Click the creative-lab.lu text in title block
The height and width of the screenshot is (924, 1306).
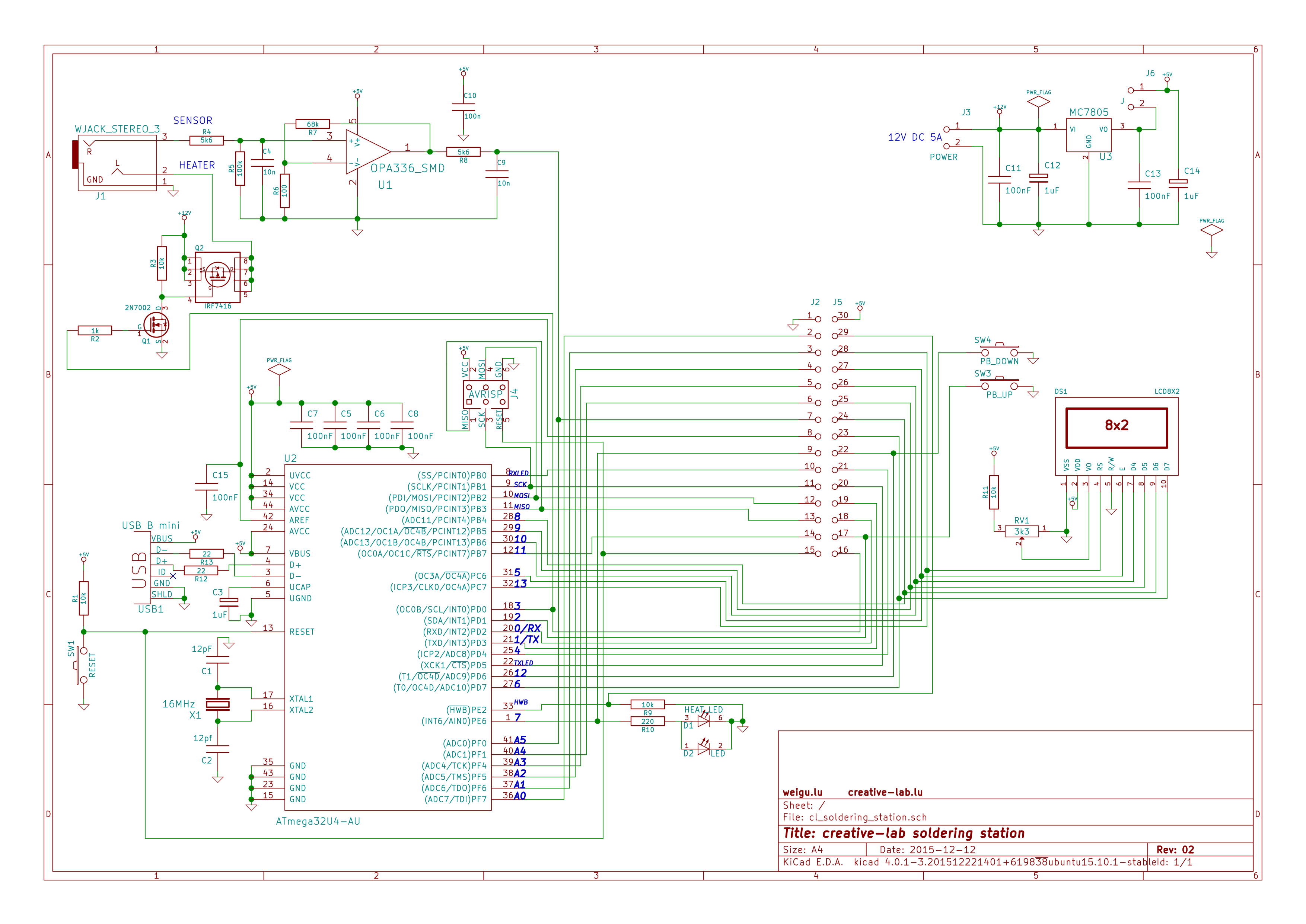[x=885, y=792]
